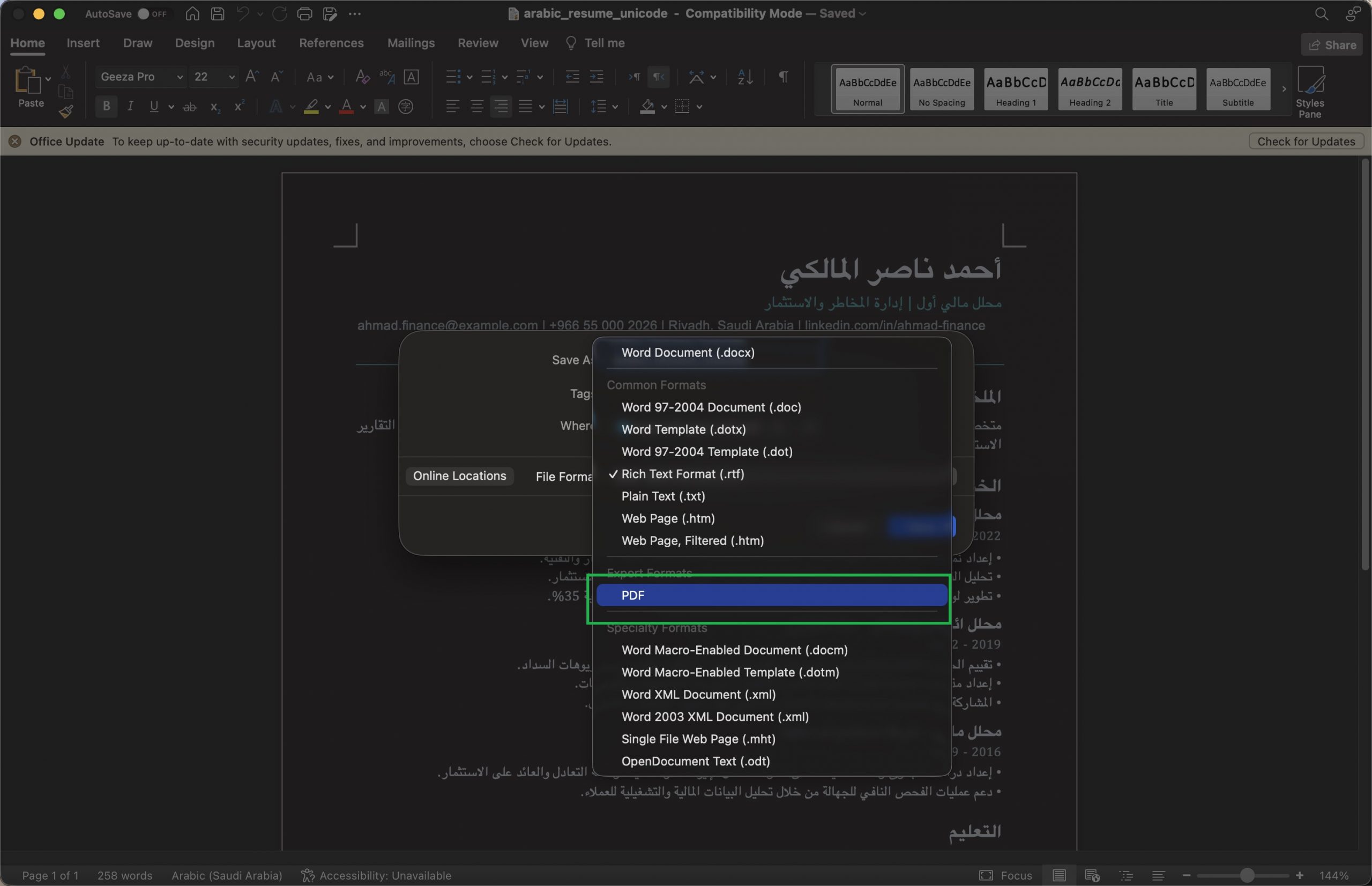Click the 258 words count in status bar
Image resolution: width=1372 pixels, height=886 pixels.
(x=124, y=875)
